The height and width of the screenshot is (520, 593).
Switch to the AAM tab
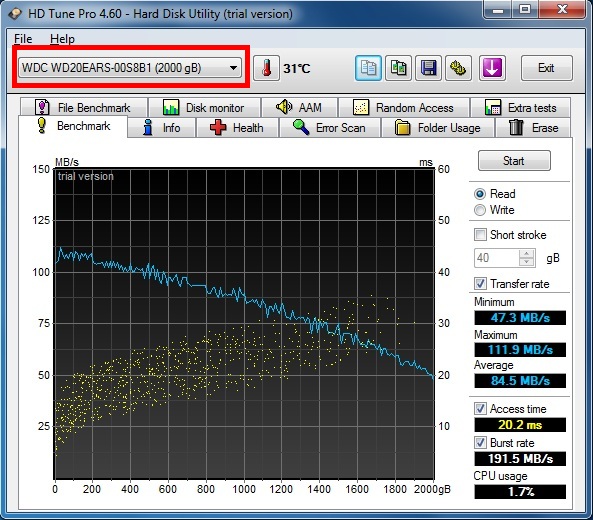click(x=300, y=107)
